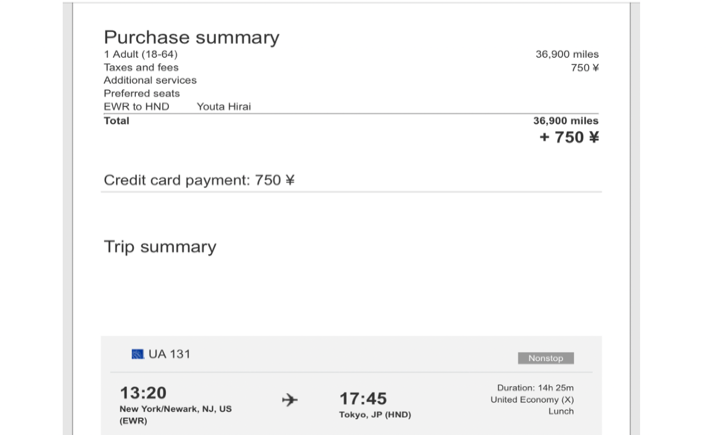This screenshot has width=728, height=435.
Task: Click the Purchase summary heading
Action: coord(191,37)
